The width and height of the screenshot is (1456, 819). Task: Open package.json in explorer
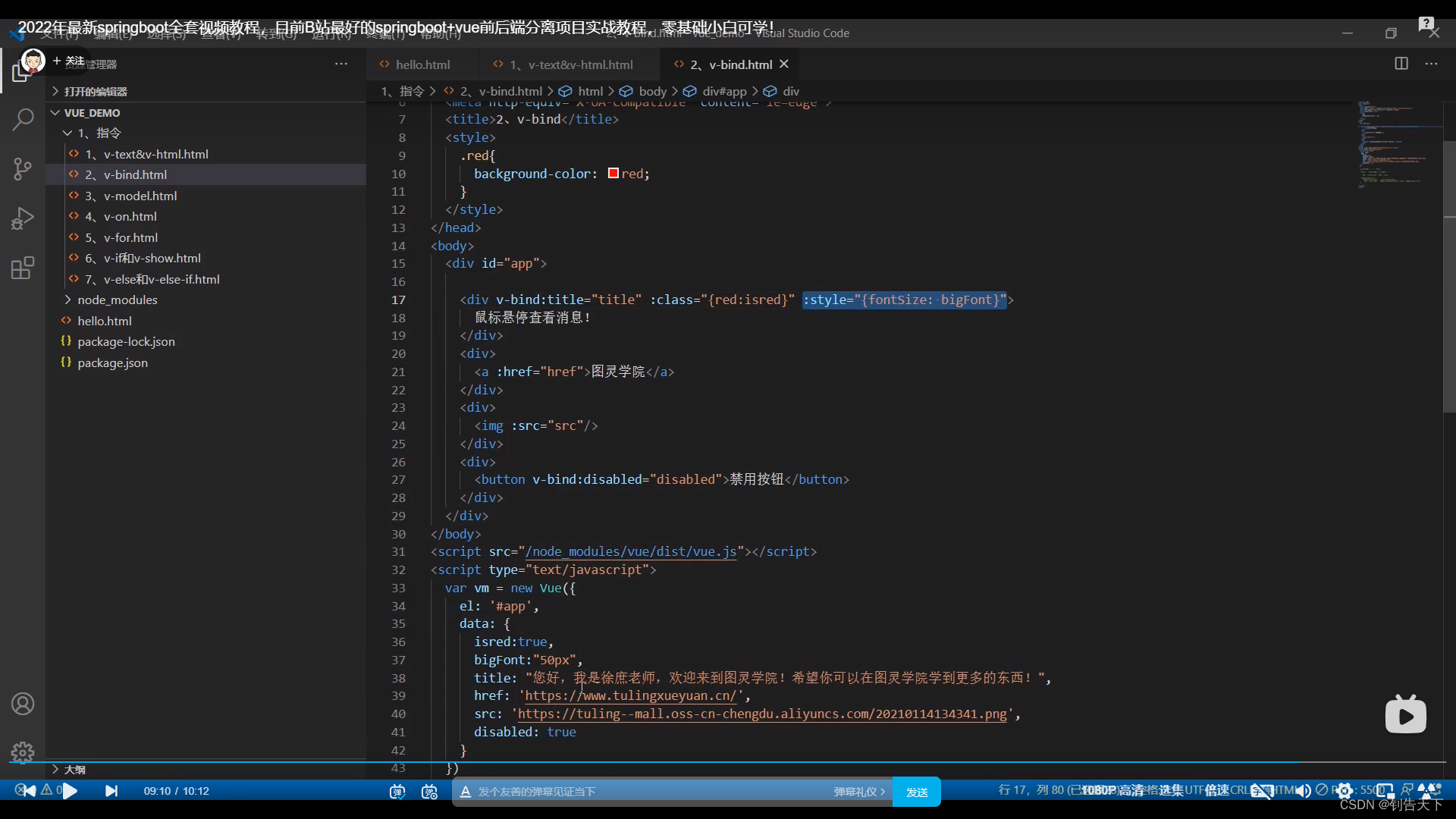tap(206, 362)
